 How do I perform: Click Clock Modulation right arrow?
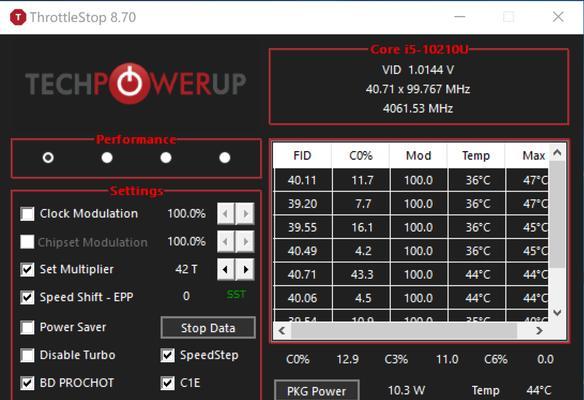tap(245, 214)
